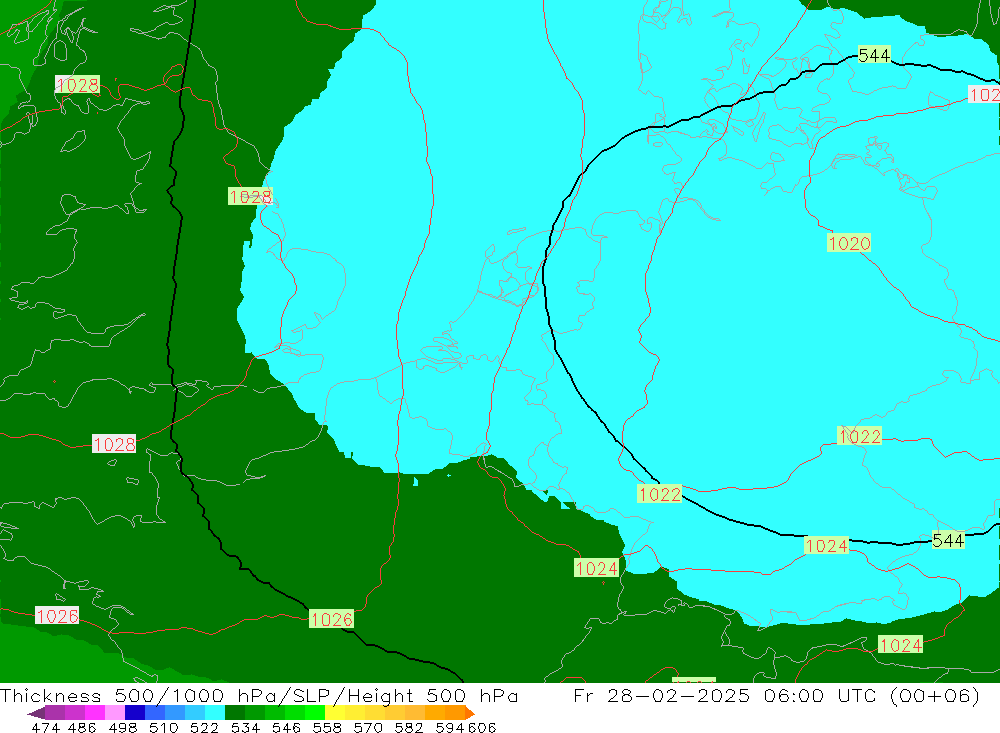Click legend value 498
1000x733 pixels.
pos(122,727)
